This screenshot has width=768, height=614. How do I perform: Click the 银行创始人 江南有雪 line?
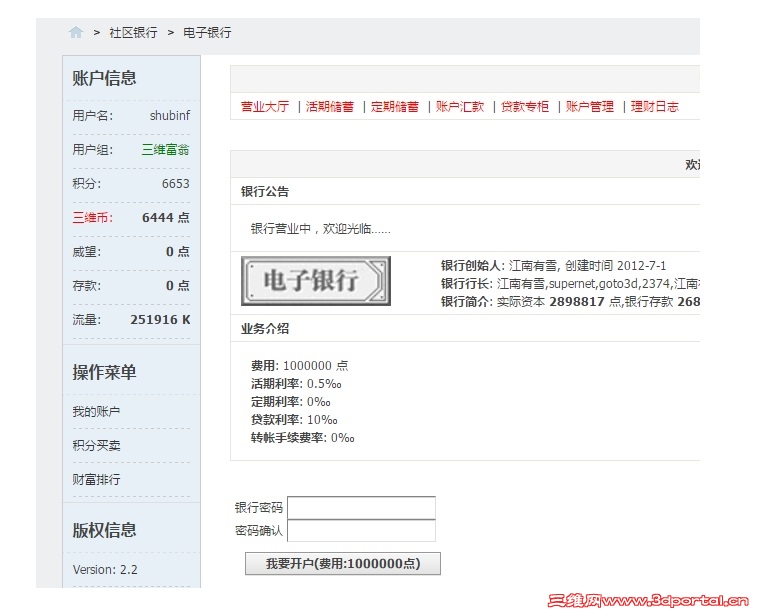click(553, 266)
